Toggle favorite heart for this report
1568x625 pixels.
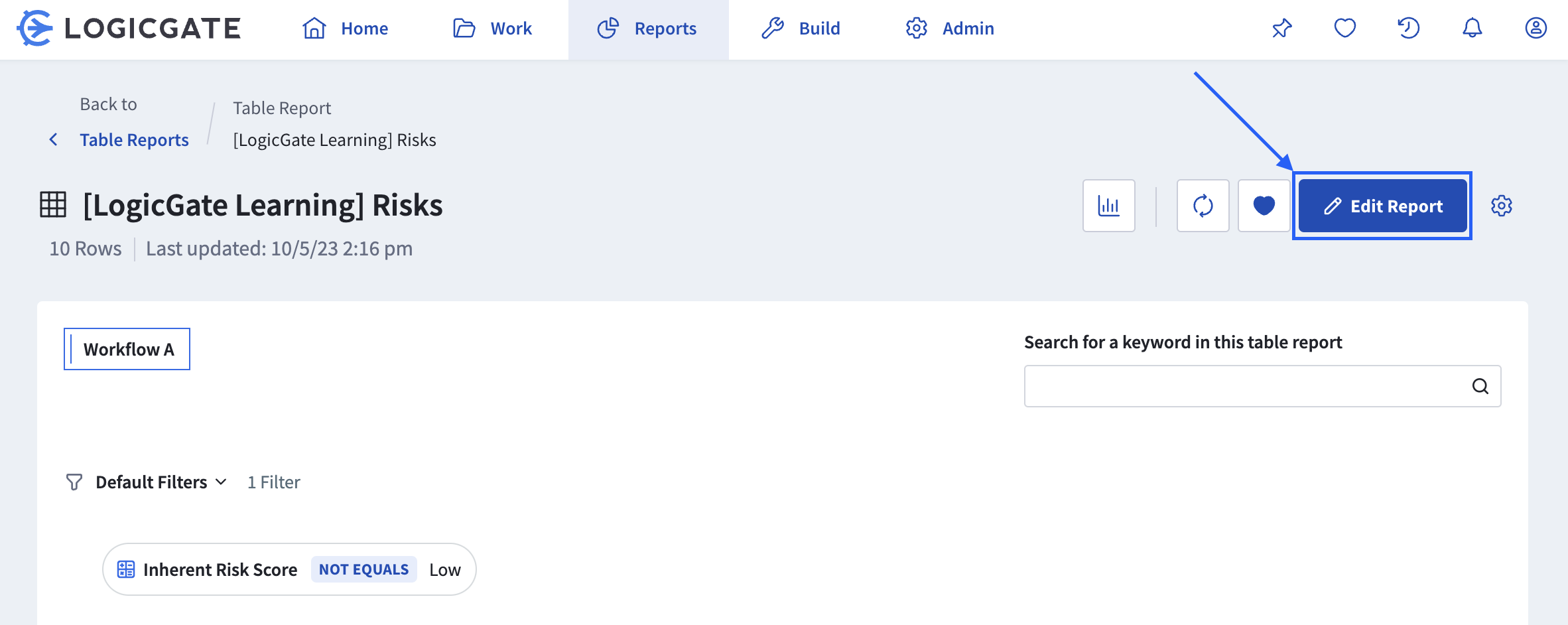coord(1264,206)
